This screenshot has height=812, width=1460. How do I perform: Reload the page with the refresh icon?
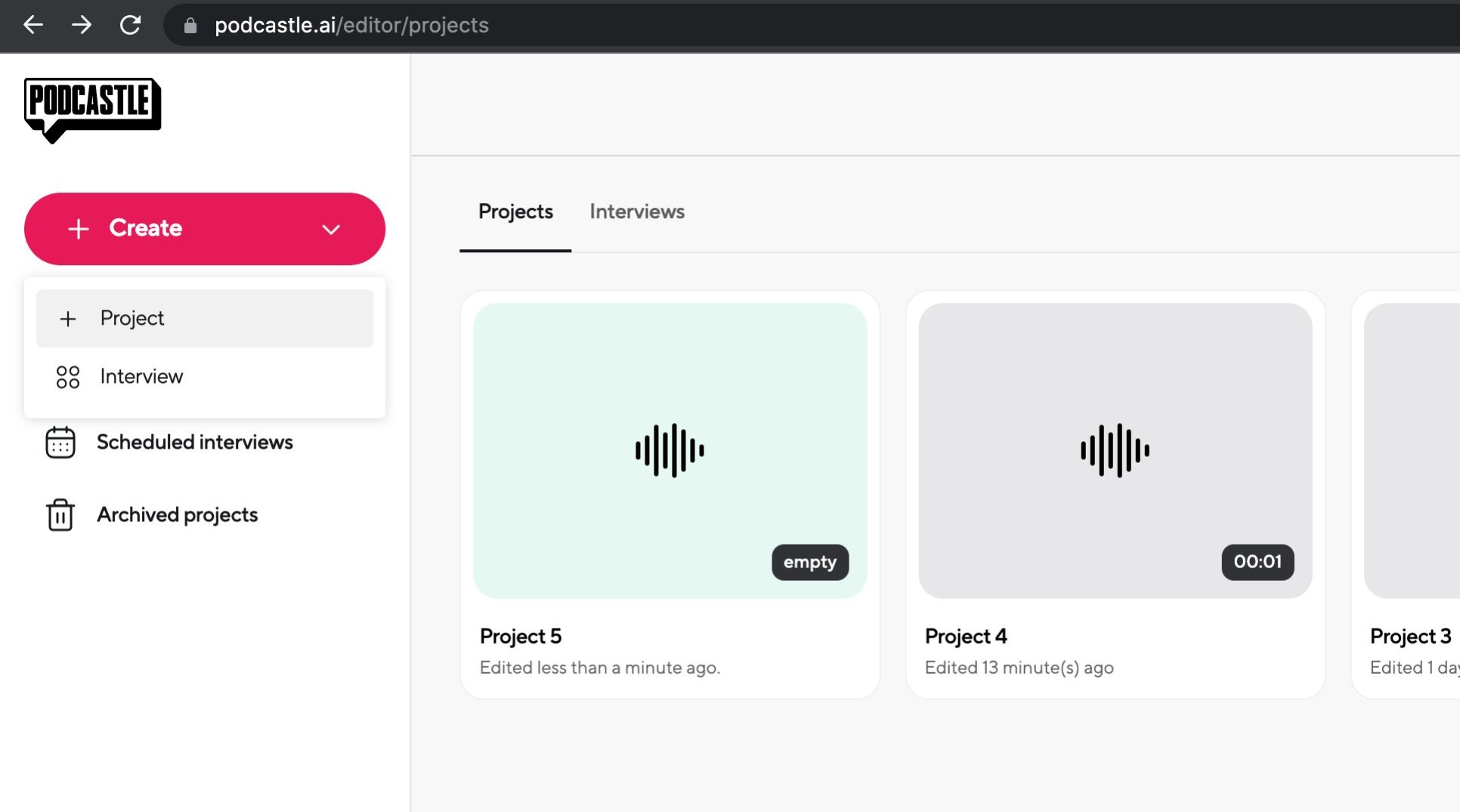(x=130, y=26)
